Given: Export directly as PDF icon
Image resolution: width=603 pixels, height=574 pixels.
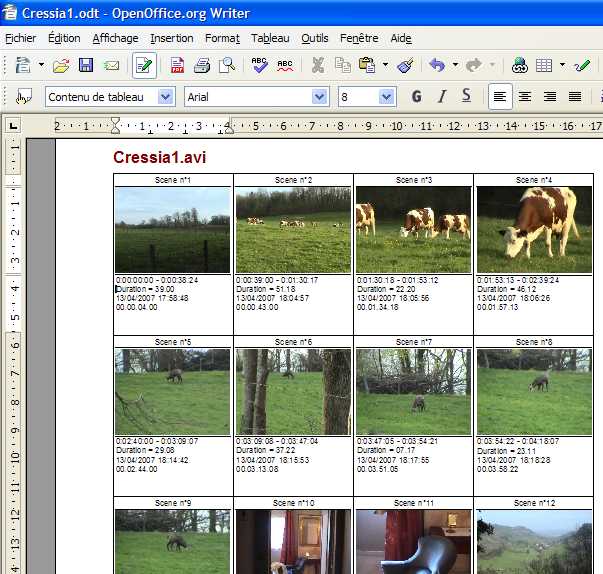Looking at the screenshot, I should pos(177,65).
